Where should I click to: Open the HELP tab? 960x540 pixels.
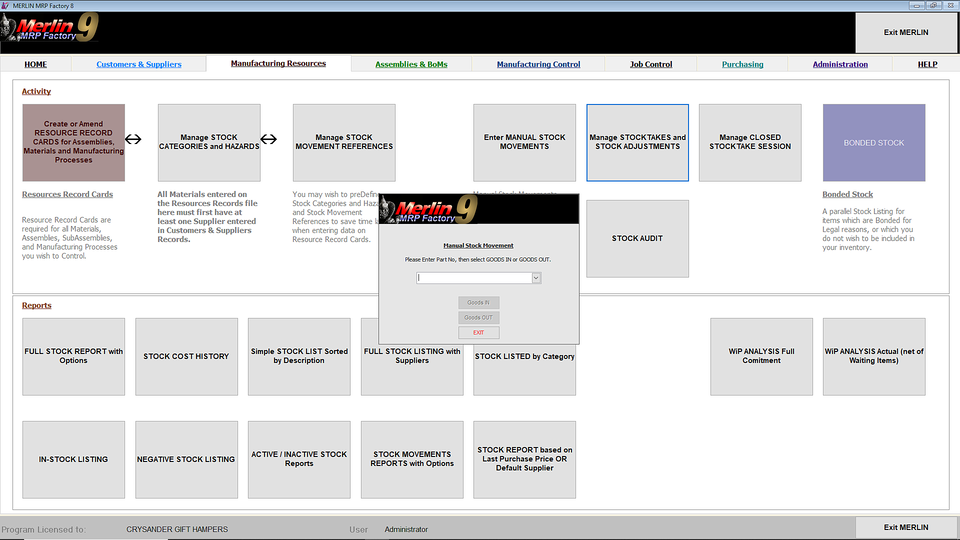[x=927, y=64]
